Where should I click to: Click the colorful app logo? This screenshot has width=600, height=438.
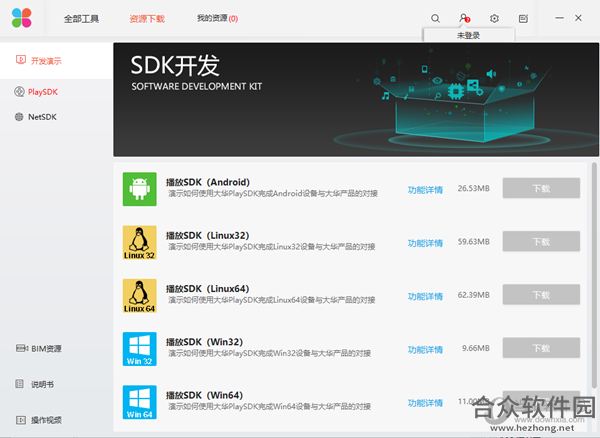(21, 18)
